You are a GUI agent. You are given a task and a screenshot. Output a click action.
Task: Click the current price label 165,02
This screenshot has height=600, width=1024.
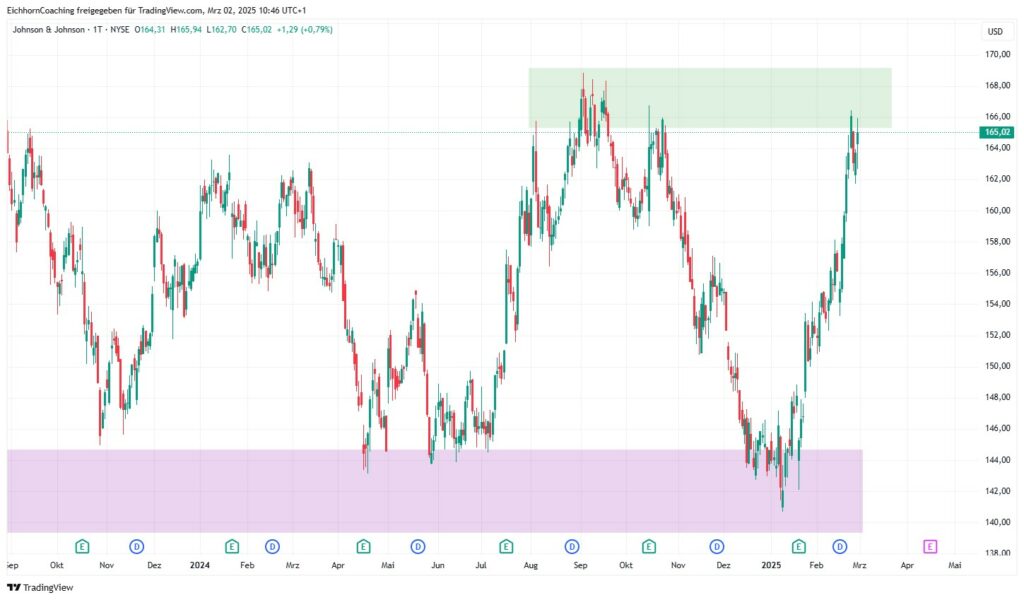(x=997, y=132)
